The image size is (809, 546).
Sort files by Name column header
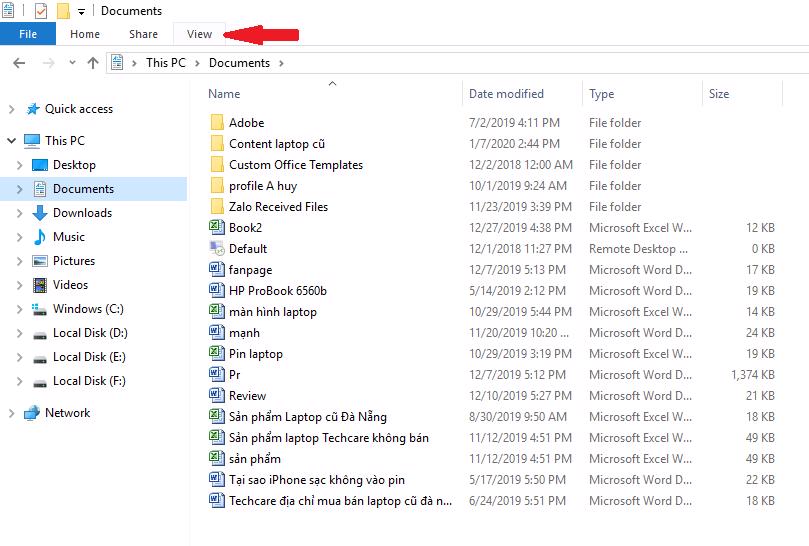(x=224, y=94)
